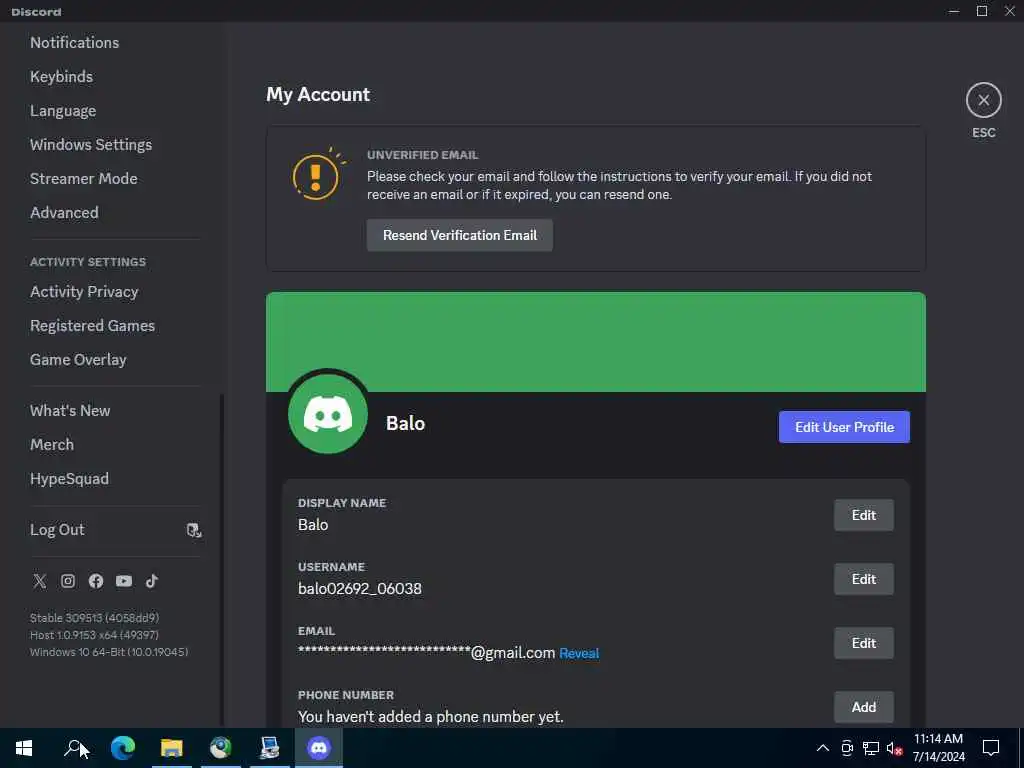The image size is (1024, 768).
Task: Click Resend Verification Email button
Action: point(460,235)
